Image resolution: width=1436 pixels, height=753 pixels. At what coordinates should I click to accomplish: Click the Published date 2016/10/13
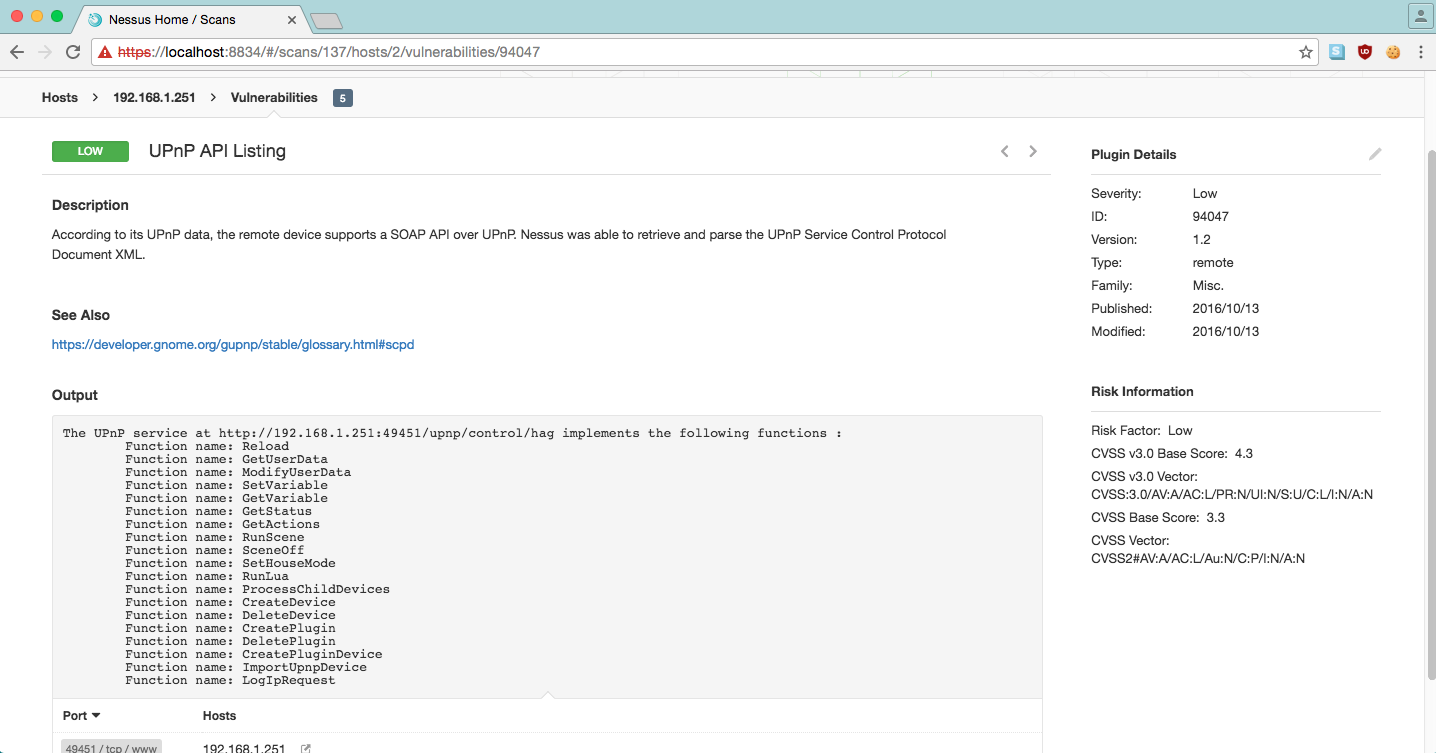1226,308
